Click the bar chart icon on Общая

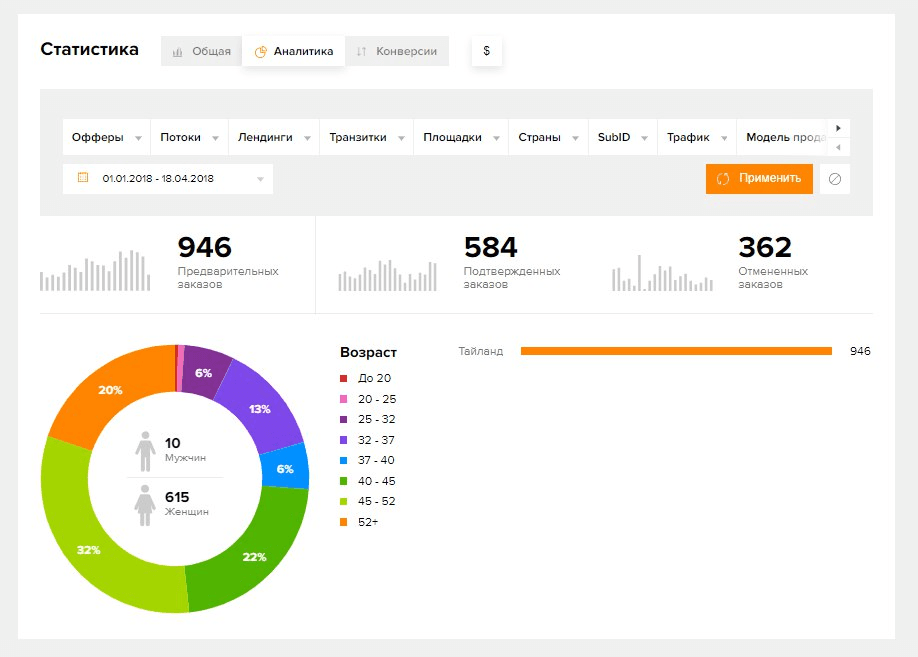click(x=177, y=52)
